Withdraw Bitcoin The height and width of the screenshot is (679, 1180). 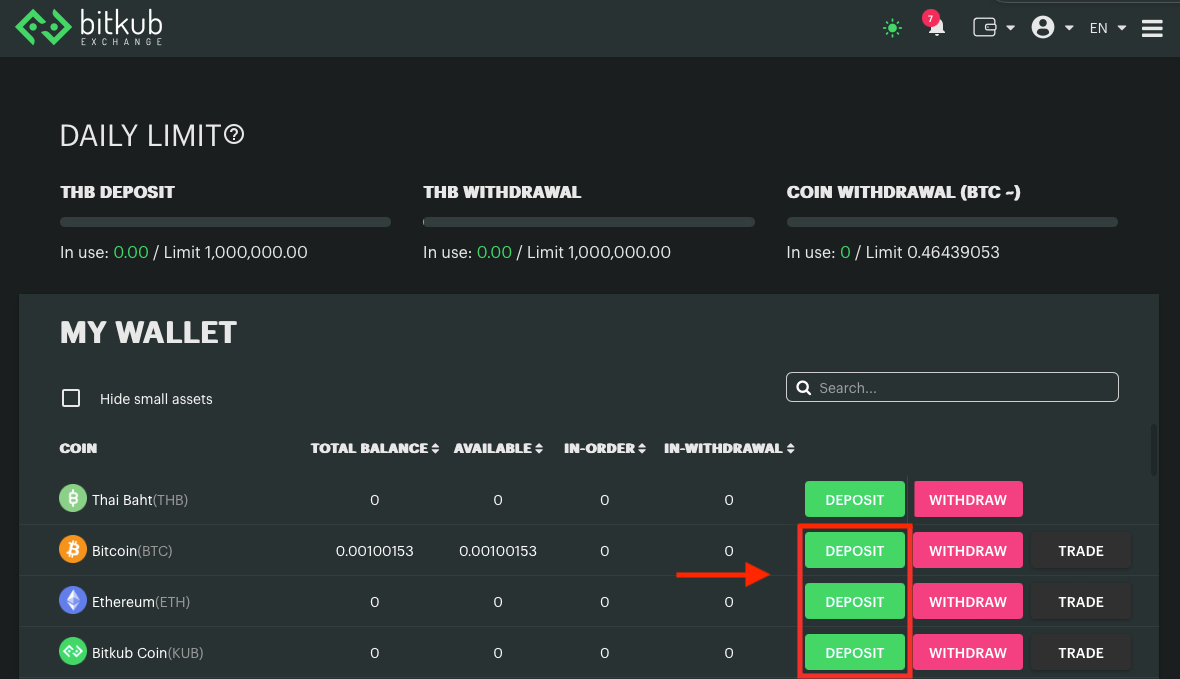coord(968,550)
